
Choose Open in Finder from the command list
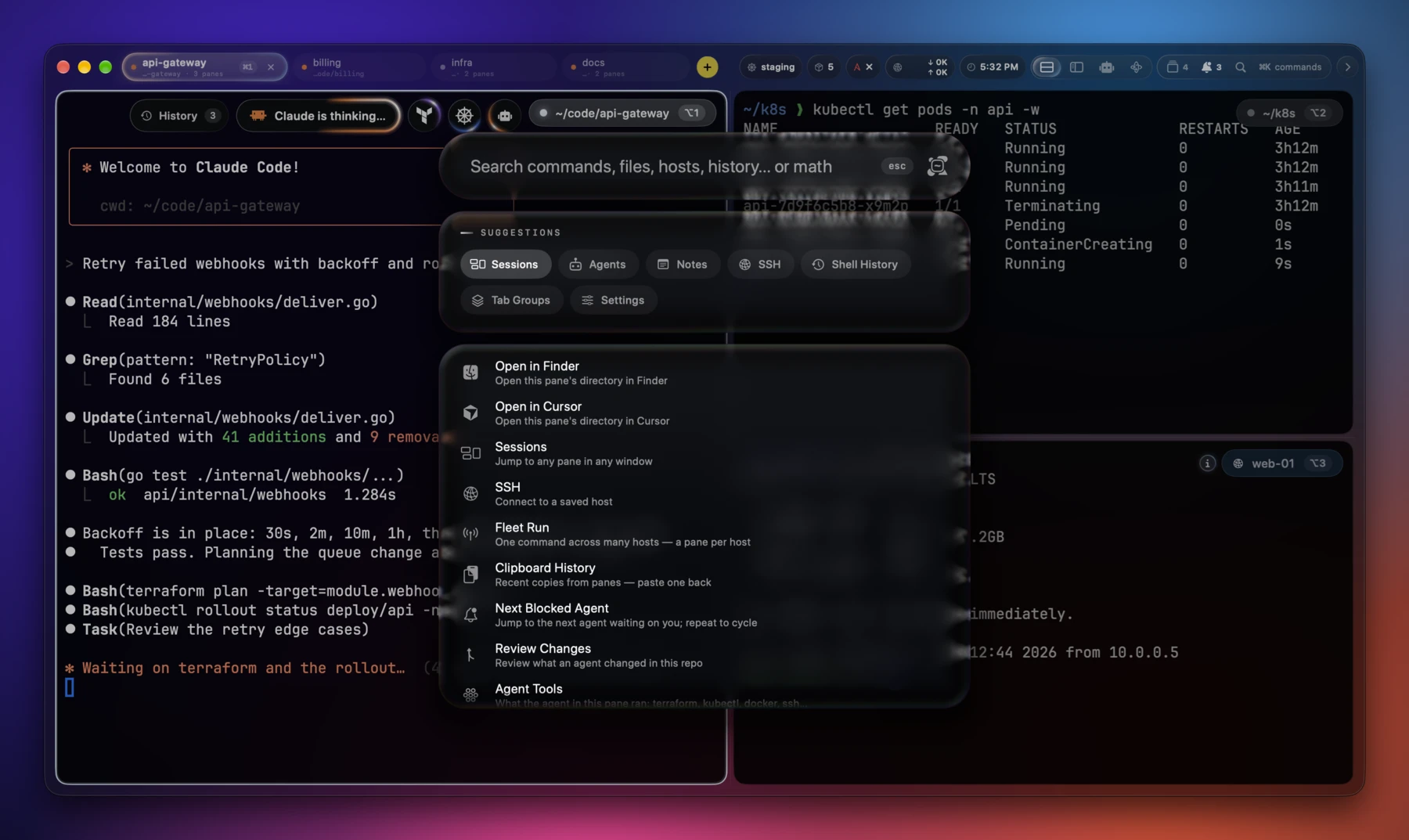coord(704,373)
